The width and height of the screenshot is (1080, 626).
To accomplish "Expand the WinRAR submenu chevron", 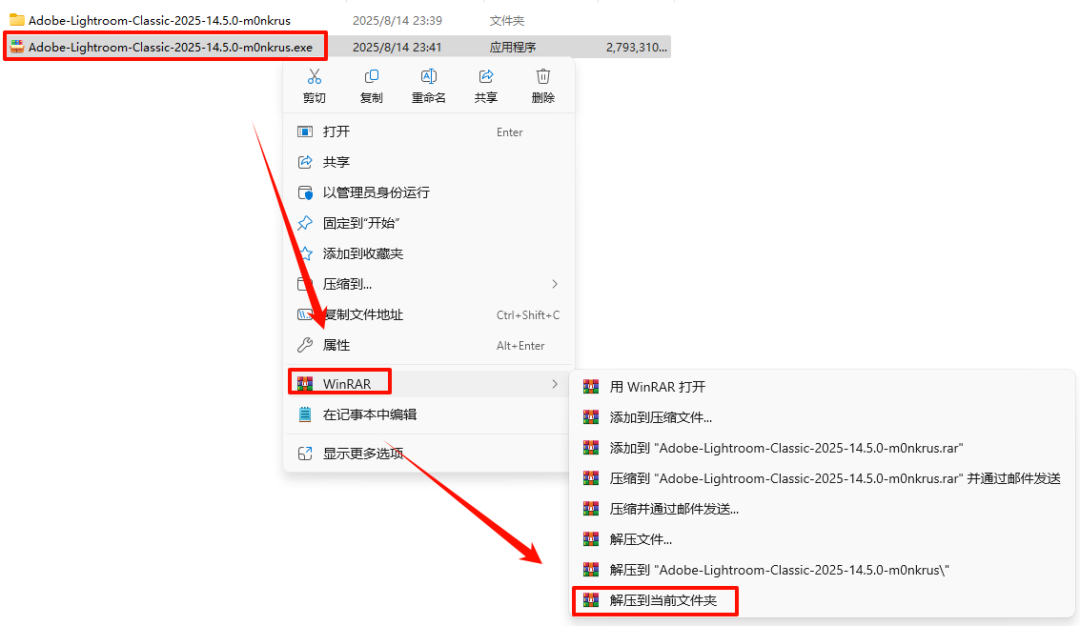I will click(554, 384).
